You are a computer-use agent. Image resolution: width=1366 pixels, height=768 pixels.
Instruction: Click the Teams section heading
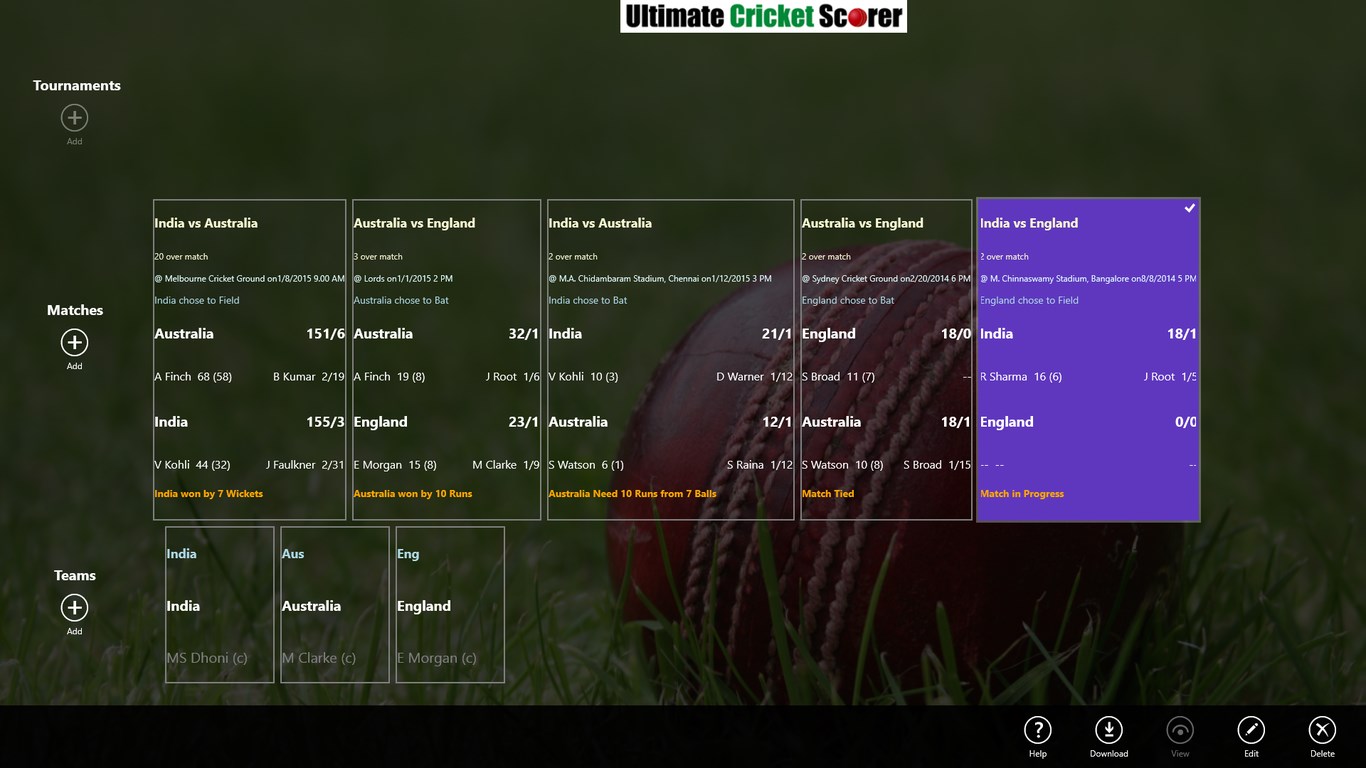(x=75, y=576)
